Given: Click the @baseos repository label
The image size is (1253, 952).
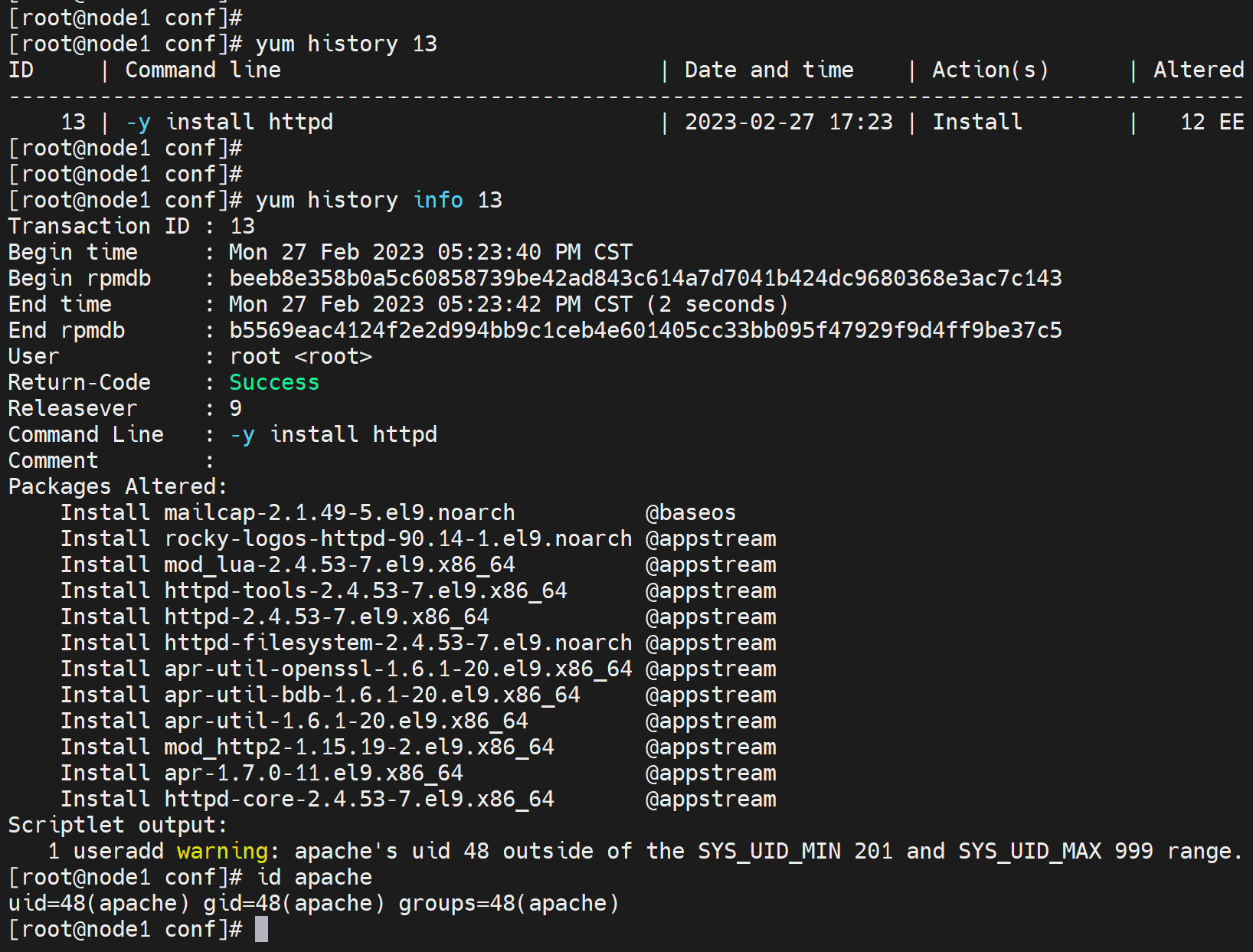Looking at the screenshot, I should tap(690, 512).
